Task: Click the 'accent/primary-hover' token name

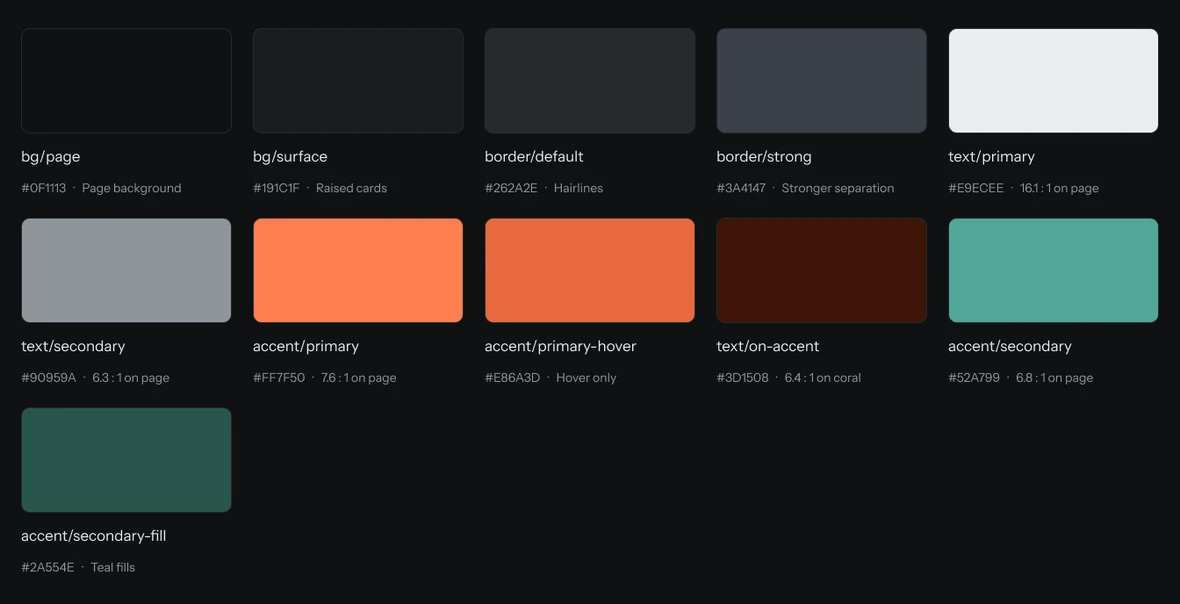Action: (561, 347)
